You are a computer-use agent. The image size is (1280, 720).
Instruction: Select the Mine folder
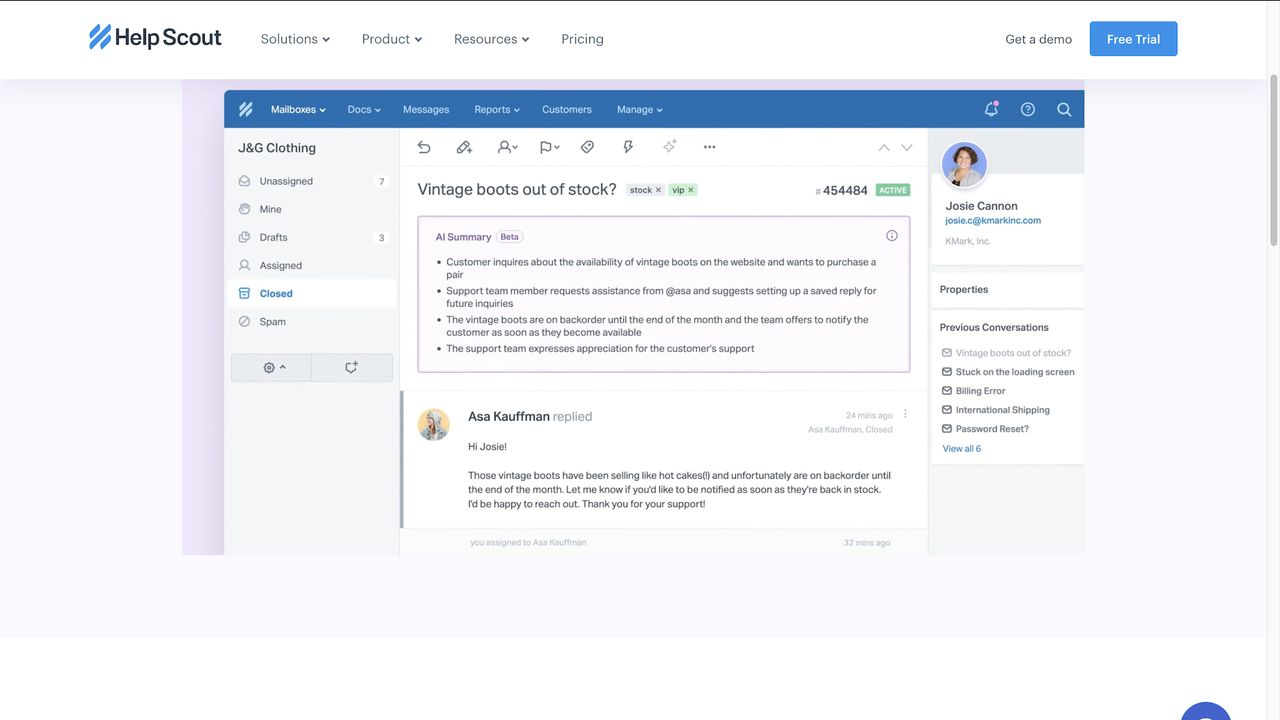(x=312, y=209)
